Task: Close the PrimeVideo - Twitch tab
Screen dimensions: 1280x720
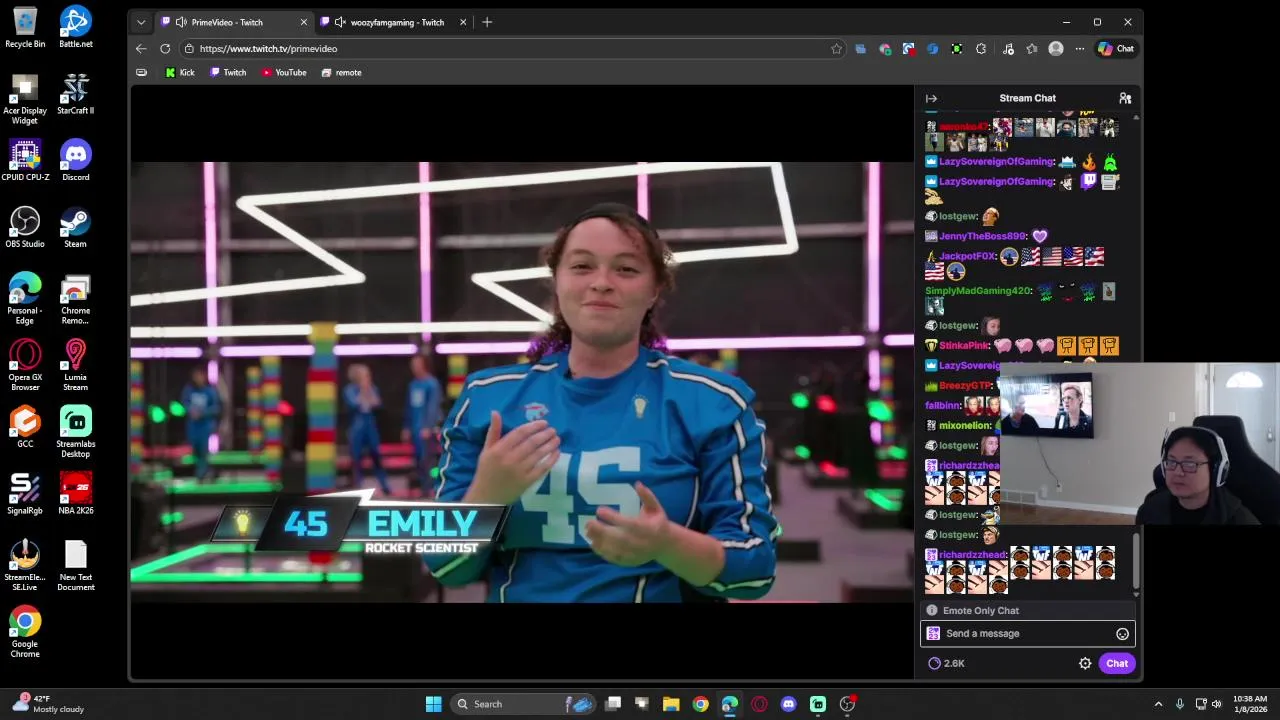Action: (304, 22)
